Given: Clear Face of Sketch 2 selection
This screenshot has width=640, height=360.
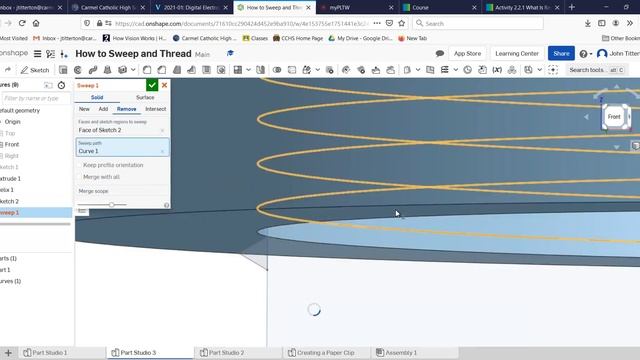Looking at the screenshot, I should tap(162, 131).
